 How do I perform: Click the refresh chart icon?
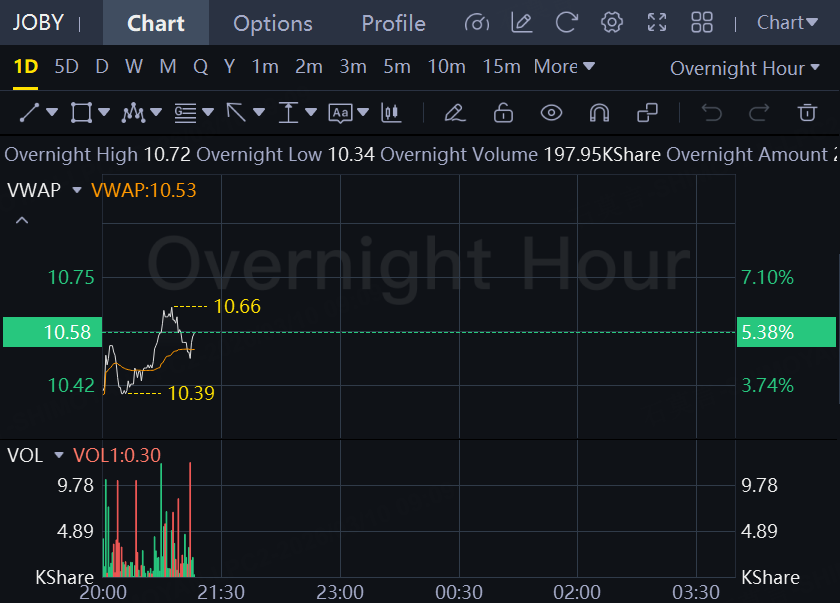tap(566, 23)
